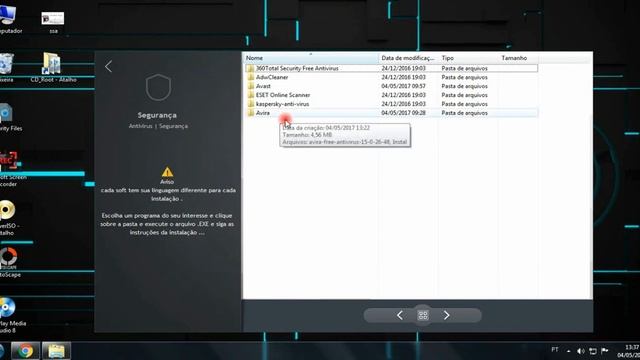Viewport: 640px width, 360px height.
Task: Click the network tray icon
Action: click(593, 351)
